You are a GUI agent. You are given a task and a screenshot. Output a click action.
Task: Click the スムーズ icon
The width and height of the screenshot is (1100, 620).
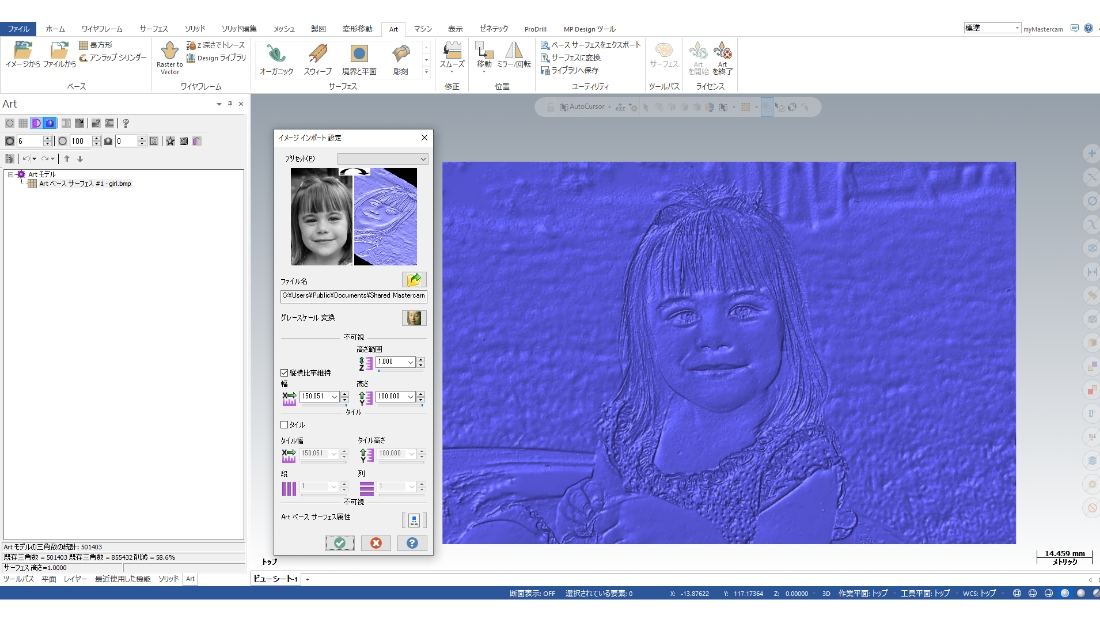pos(452,55)
